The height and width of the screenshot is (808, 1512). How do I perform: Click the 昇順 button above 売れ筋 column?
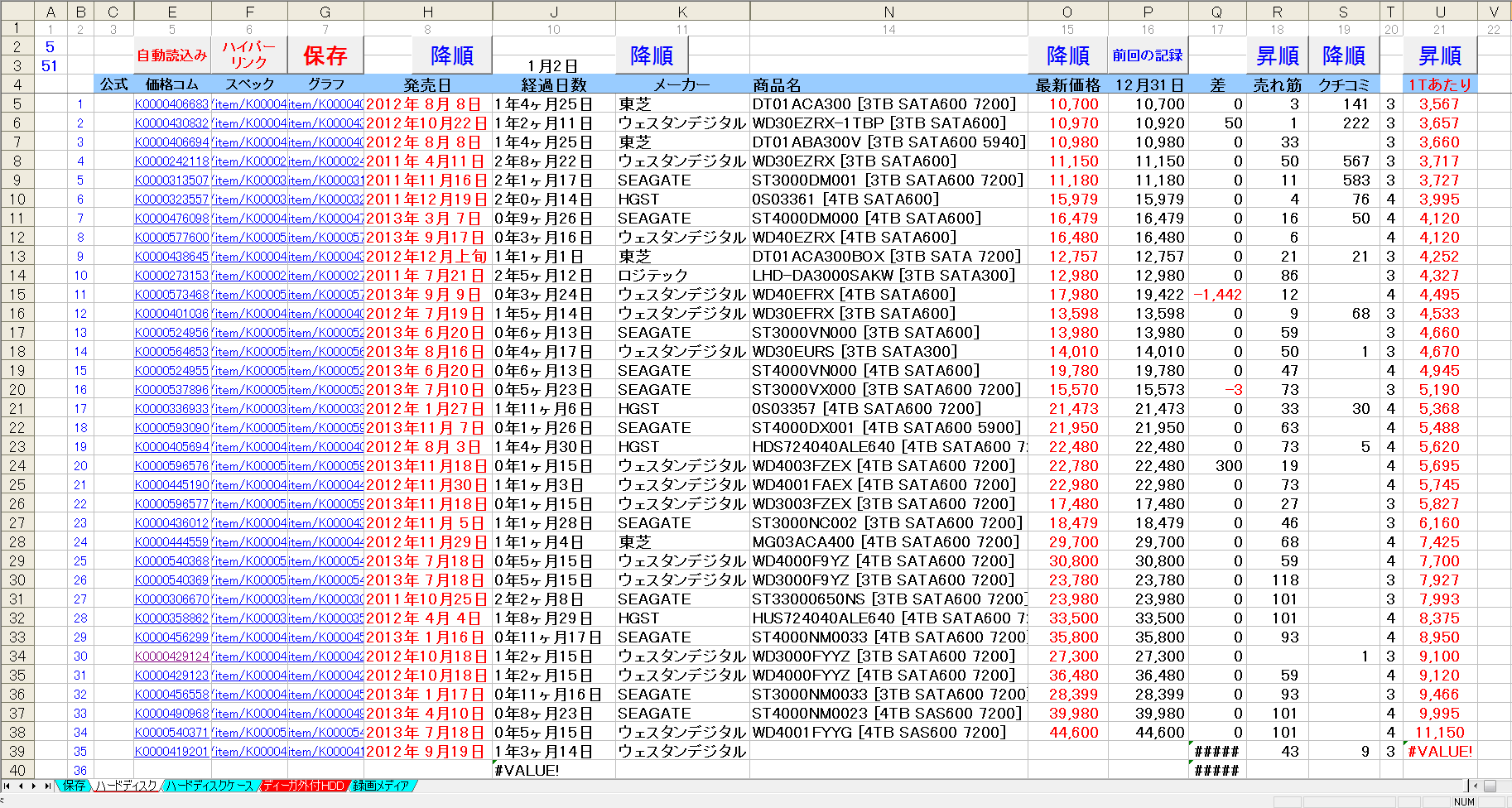[x=1278, y=55]
